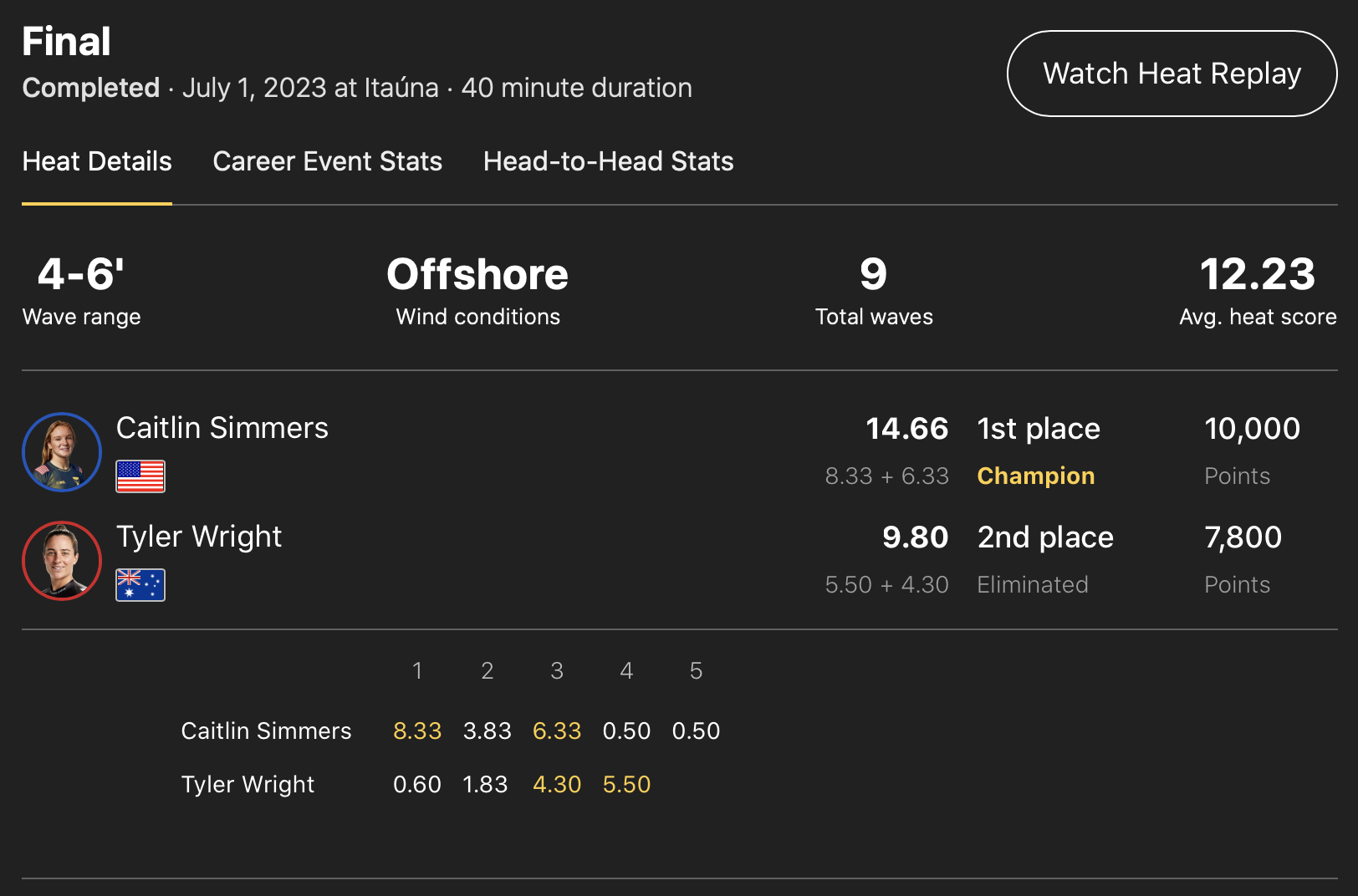This screenshot has height=896, width=1358.
Task: Click Tyler Wright's profile photo
Action: [x=62, y=561]
